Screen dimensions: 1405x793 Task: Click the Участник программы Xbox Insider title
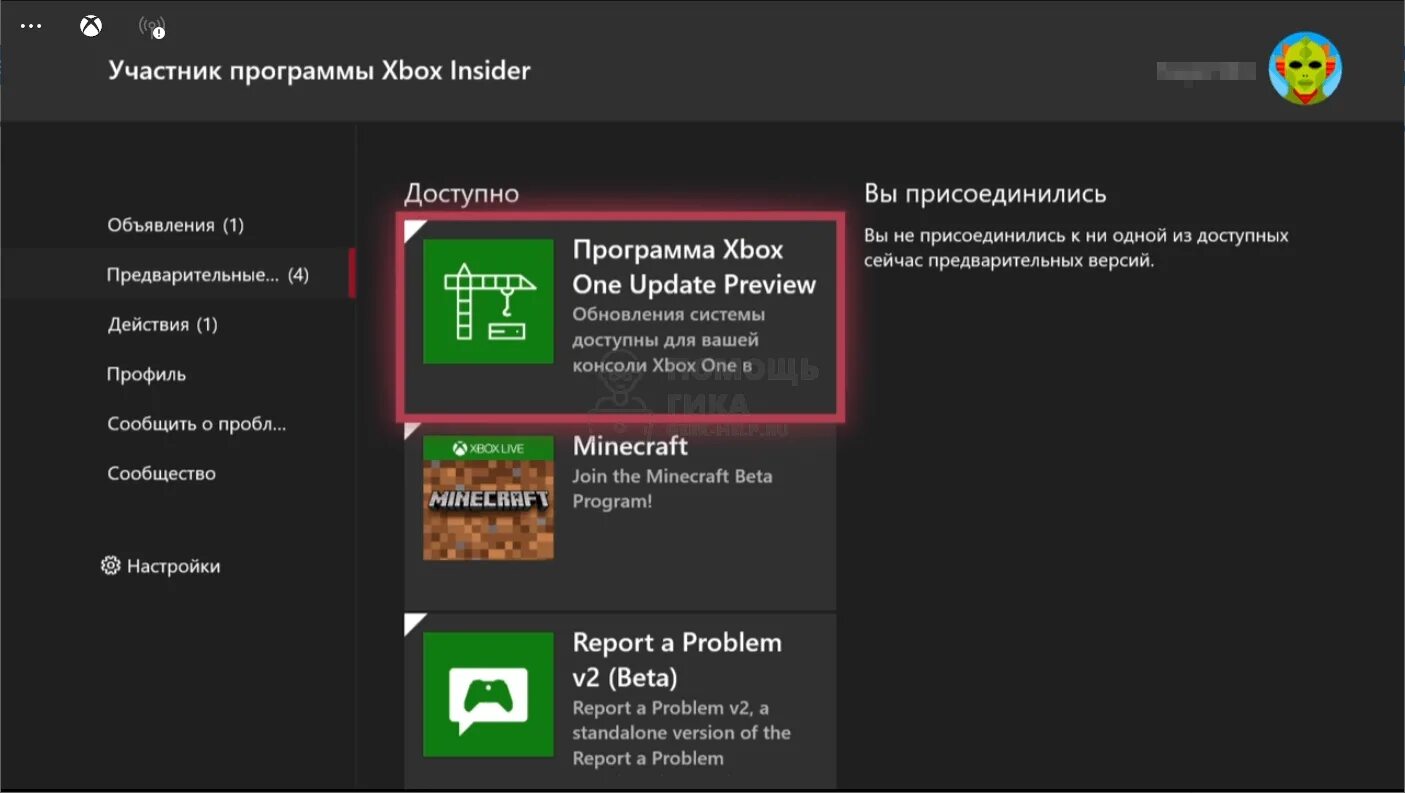319,70
